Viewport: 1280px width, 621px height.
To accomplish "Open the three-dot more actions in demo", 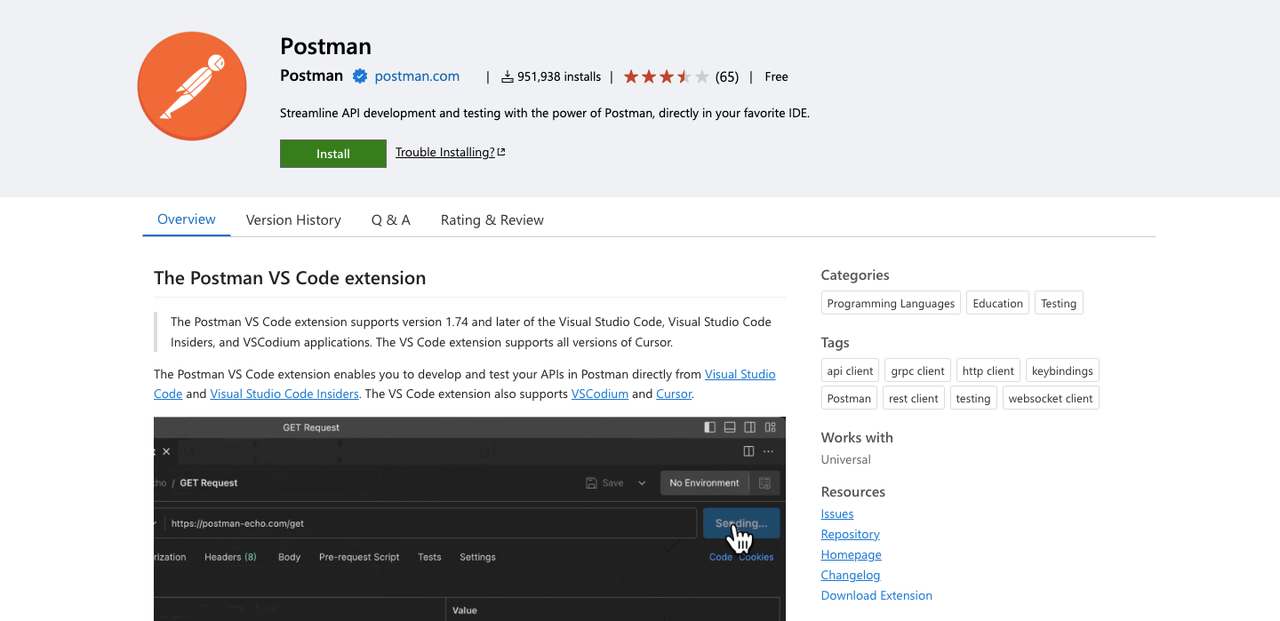I will pos(768,451).
